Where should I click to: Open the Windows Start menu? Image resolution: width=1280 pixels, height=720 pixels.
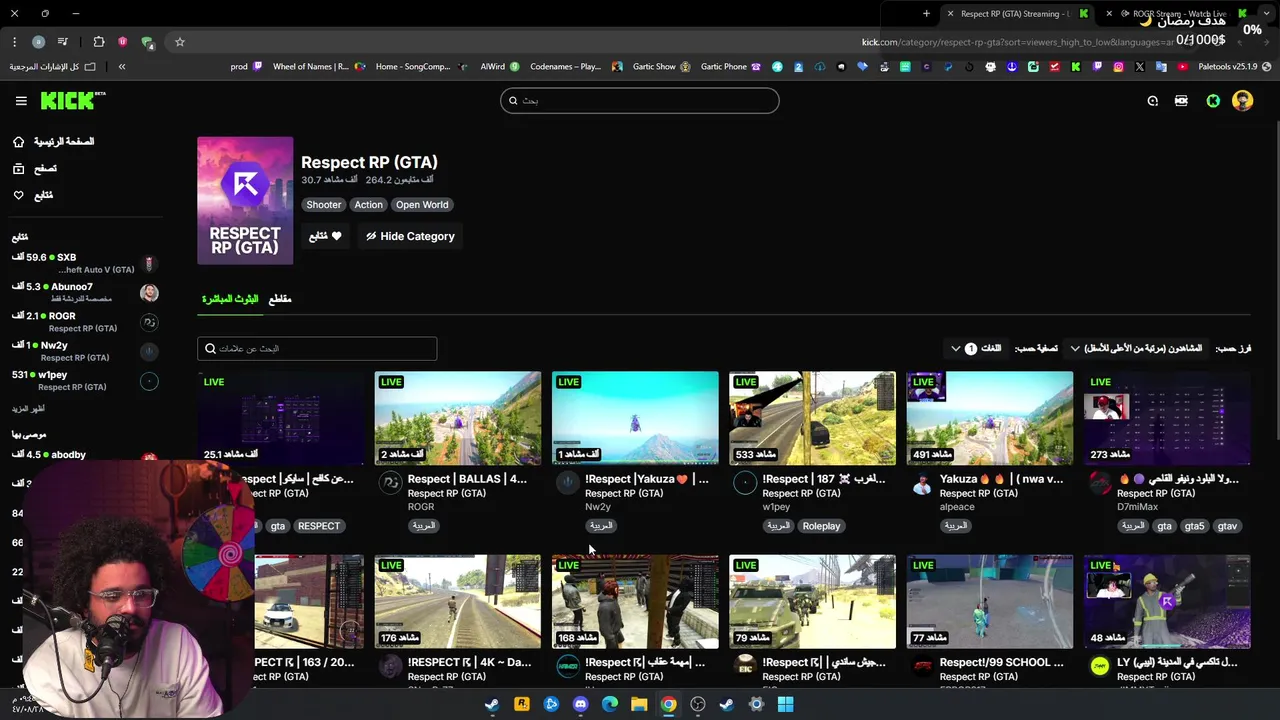[x=786, y=704]
